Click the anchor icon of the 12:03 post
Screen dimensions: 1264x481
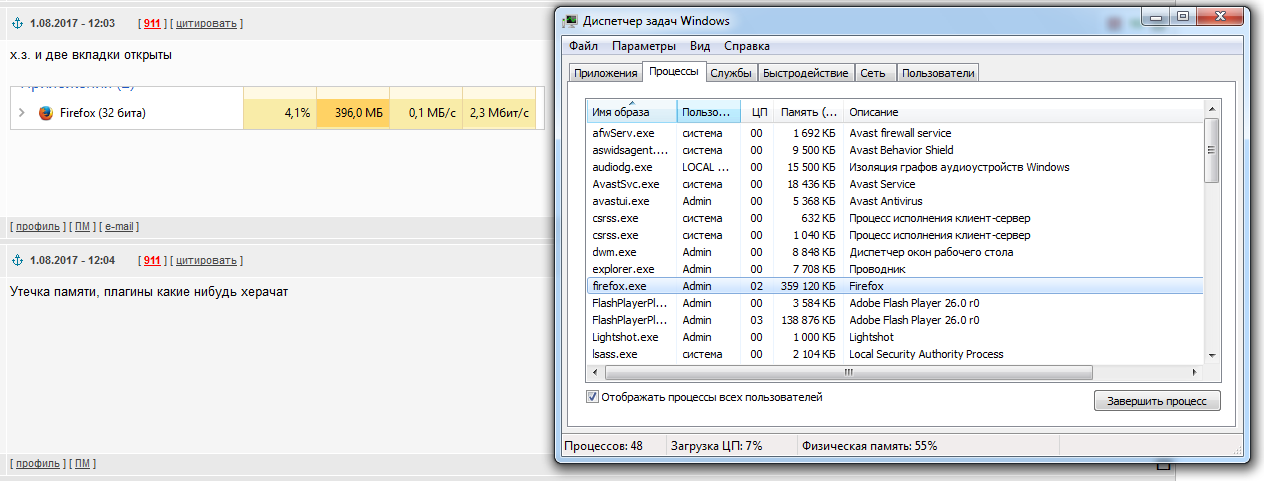[16, 23]
